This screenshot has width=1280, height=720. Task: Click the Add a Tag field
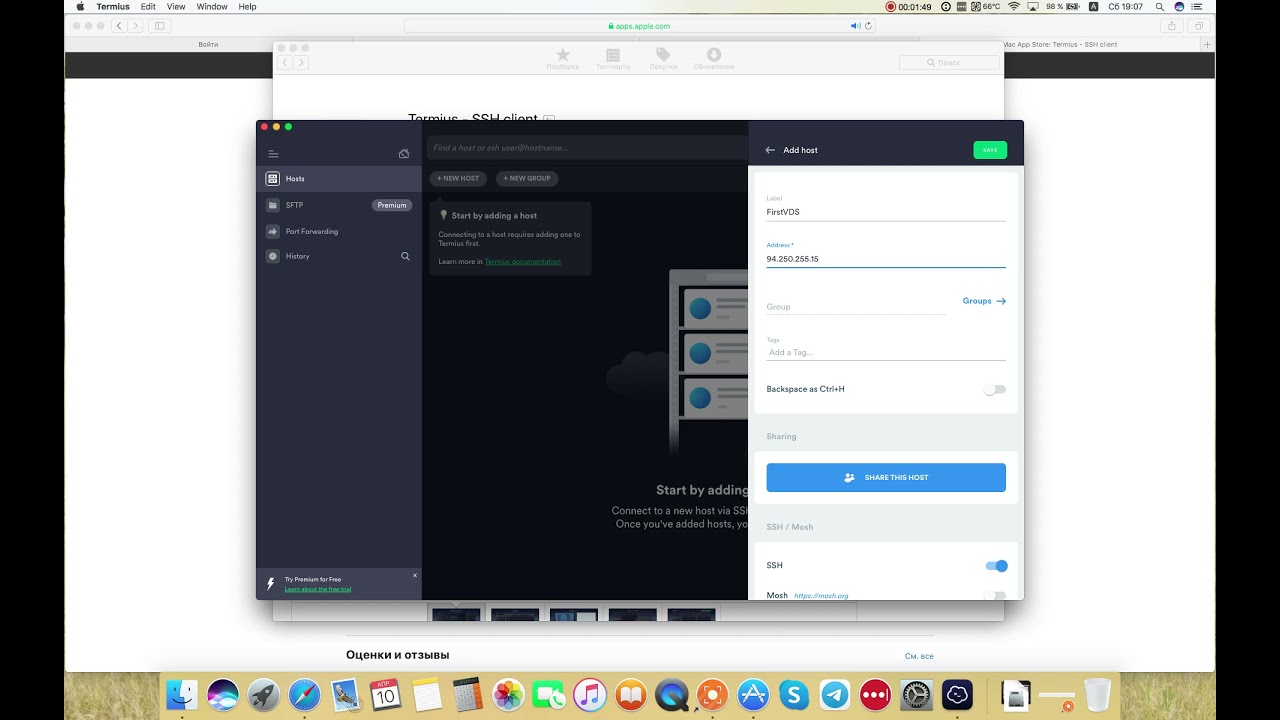pos(886,352)
